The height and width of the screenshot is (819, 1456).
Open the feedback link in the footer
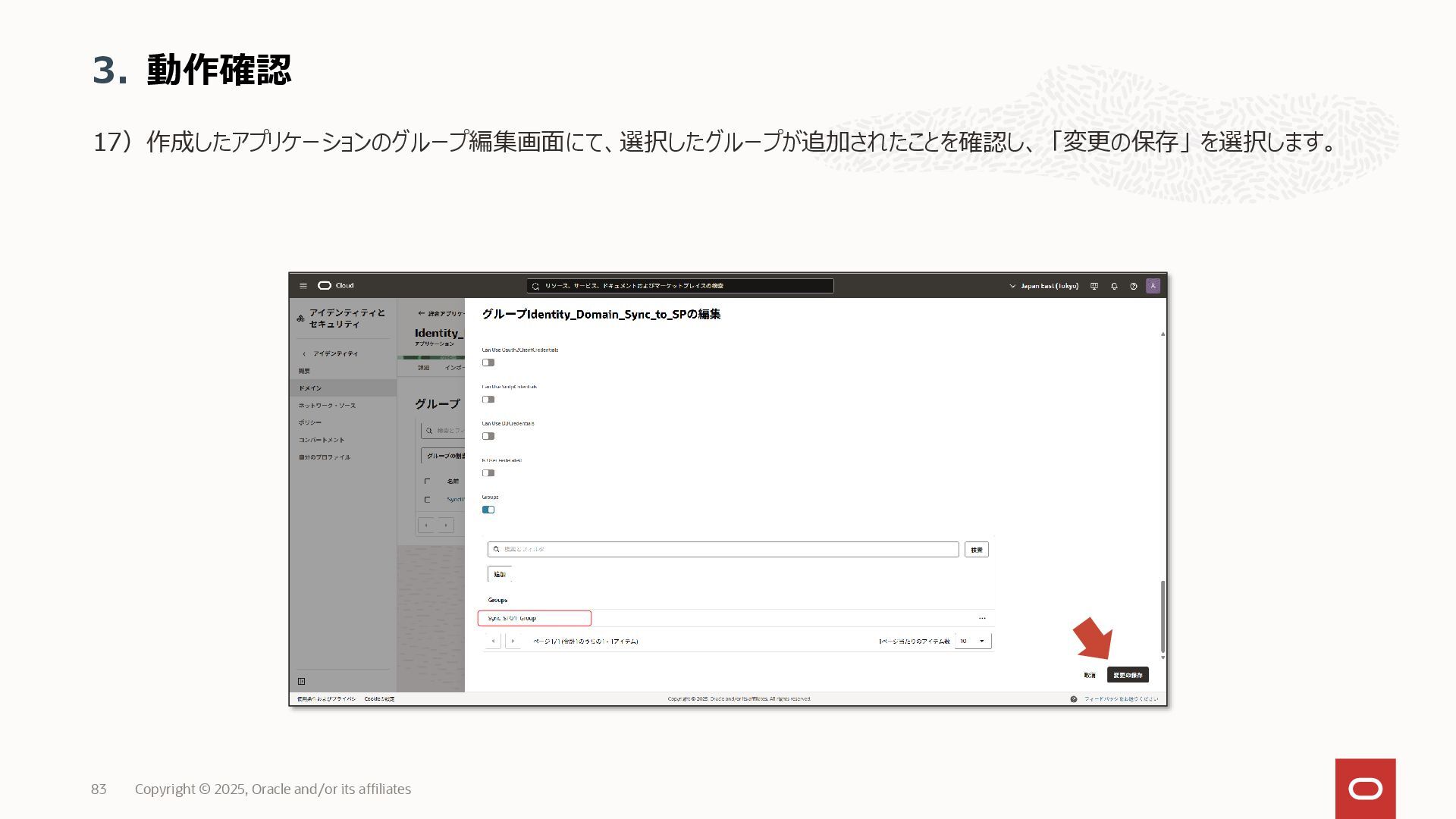coord(1122,699)
